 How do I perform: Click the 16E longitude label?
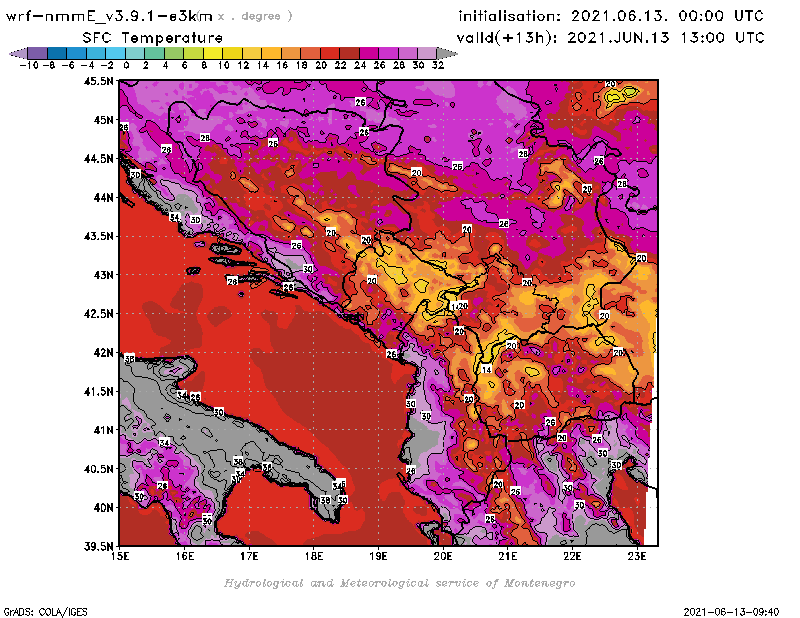pyautogui.click(x=185, y=556)
